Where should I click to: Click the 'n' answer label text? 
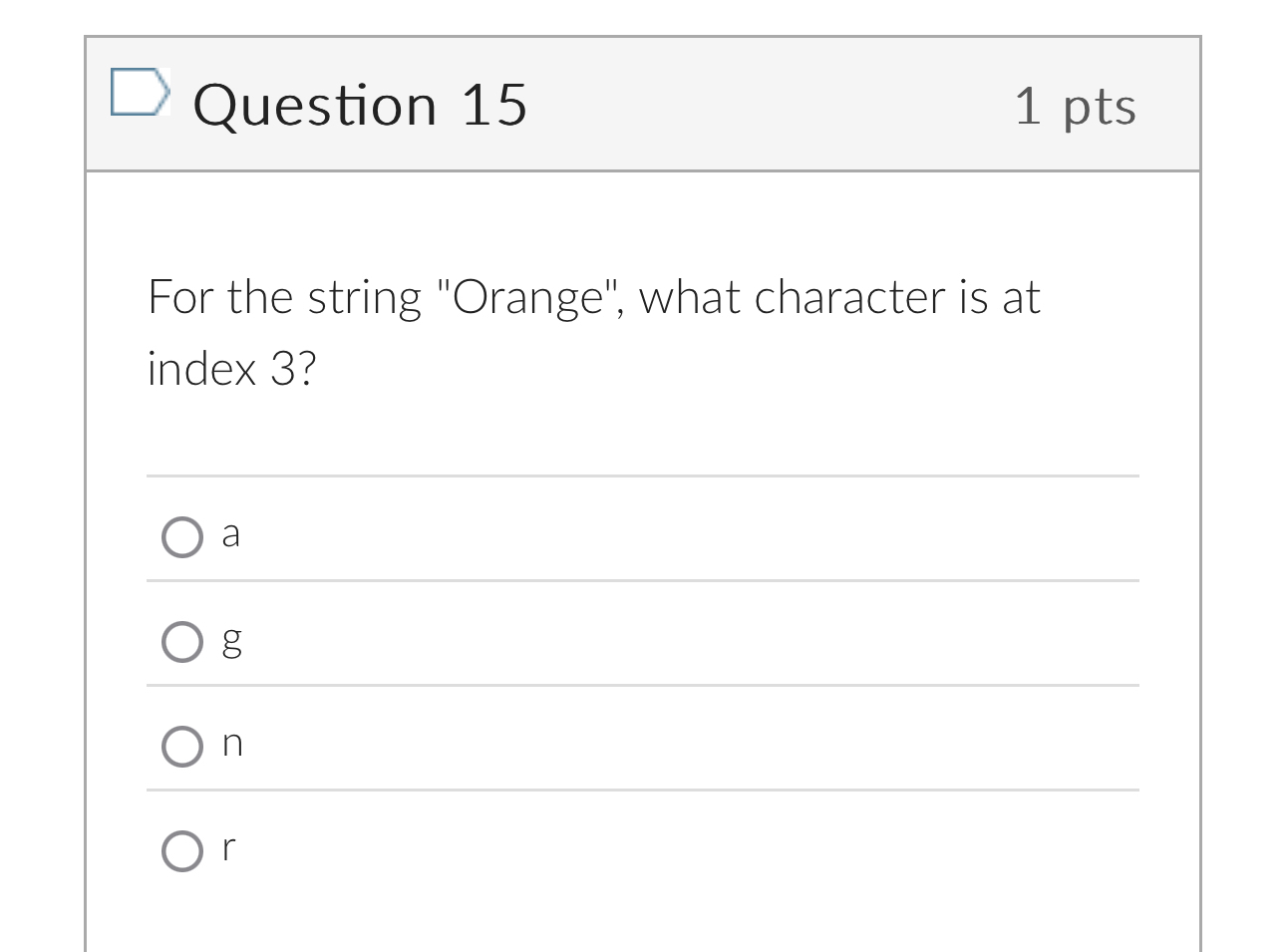[x=232, y=744]
